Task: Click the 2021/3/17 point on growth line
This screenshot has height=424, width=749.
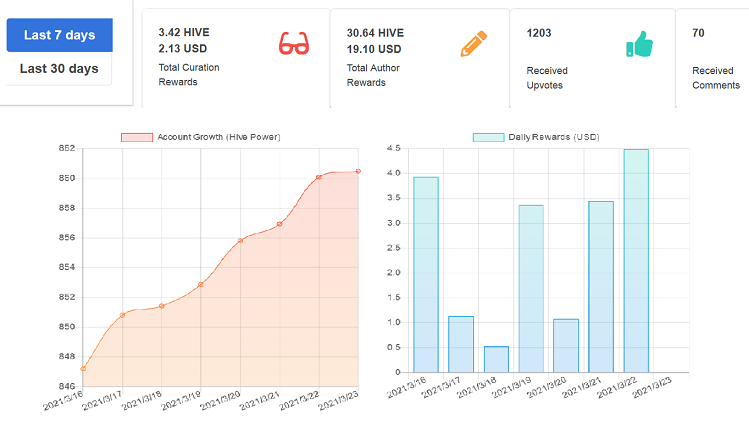Action: click(122, 315)
